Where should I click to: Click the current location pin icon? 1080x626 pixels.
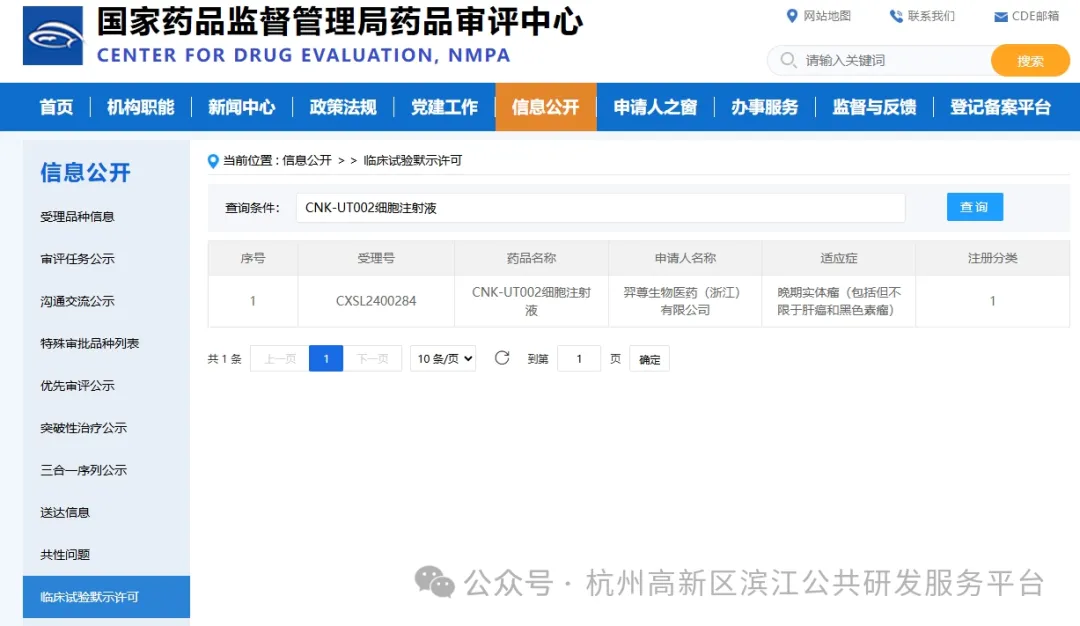pyautogui.click(x=213, y=161)
